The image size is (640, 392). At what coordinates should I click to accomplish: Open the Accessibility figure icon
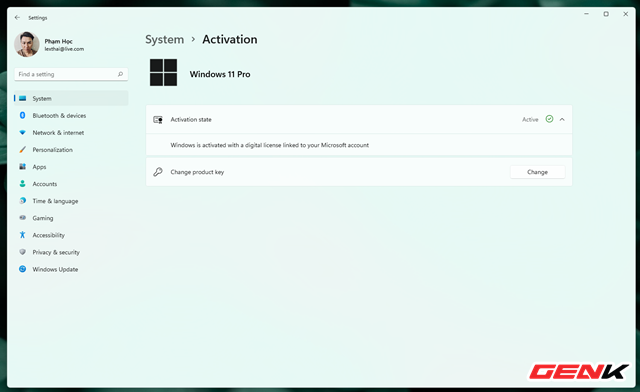pos(23,235)
